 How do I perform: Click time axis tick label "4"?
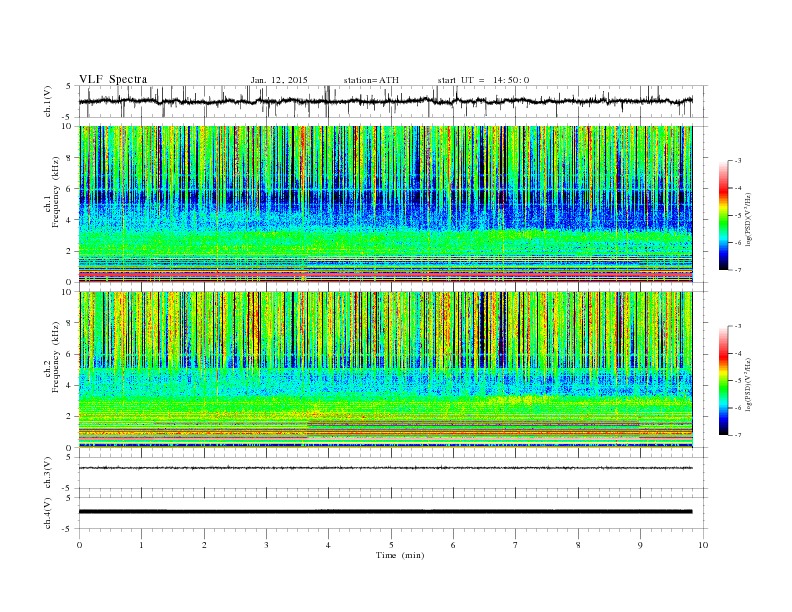pyautogui.click(x=329, y=545)
